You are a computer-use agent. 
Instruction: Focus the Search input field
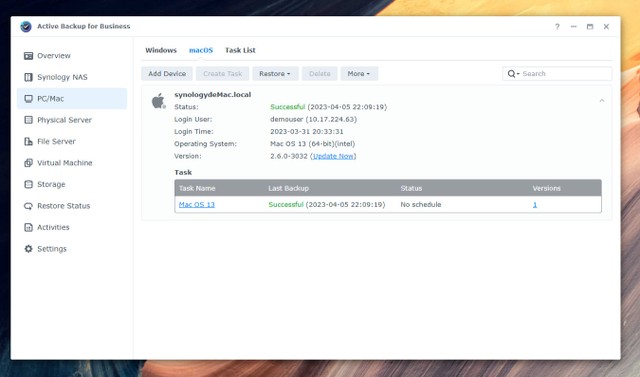pyautogui.click(x=557, y=74)
